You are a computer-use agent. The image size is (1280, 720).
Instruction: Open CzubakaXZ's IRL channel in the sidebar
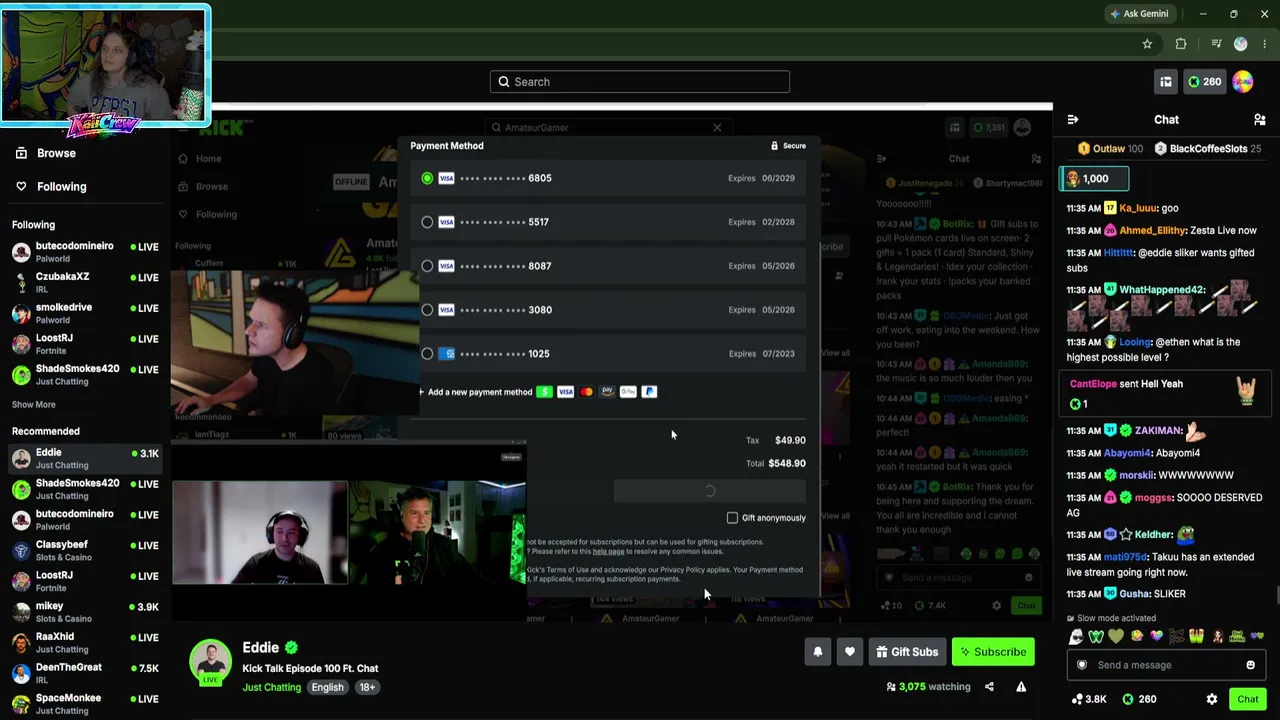point(85,282)
